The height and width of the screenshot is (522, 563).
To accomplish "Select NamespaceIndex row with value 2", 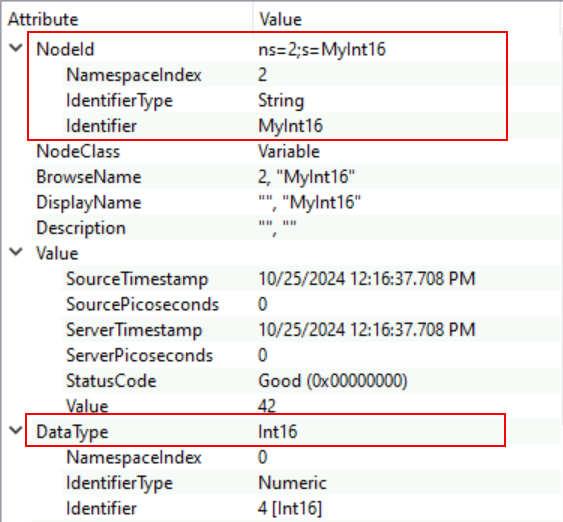I will 312,75.
